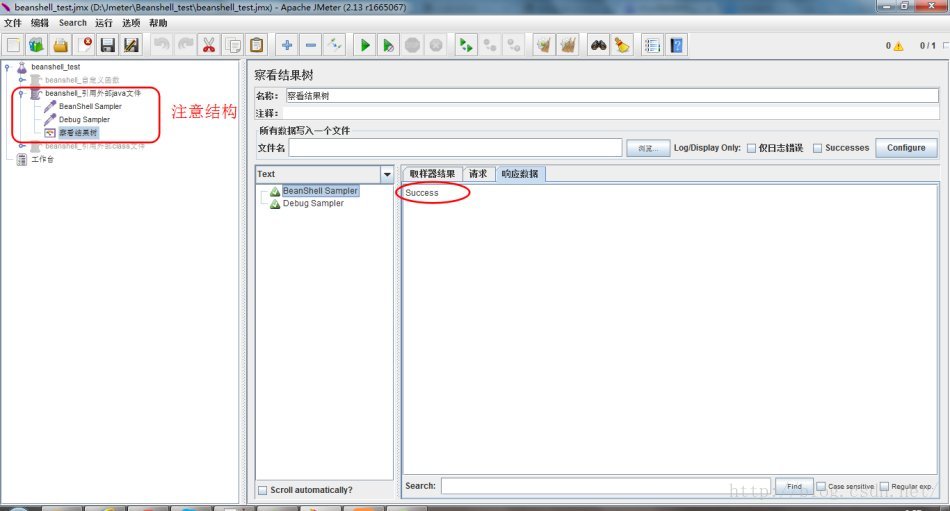
Task: Open the 运行 menu
Action: (104, 23)
